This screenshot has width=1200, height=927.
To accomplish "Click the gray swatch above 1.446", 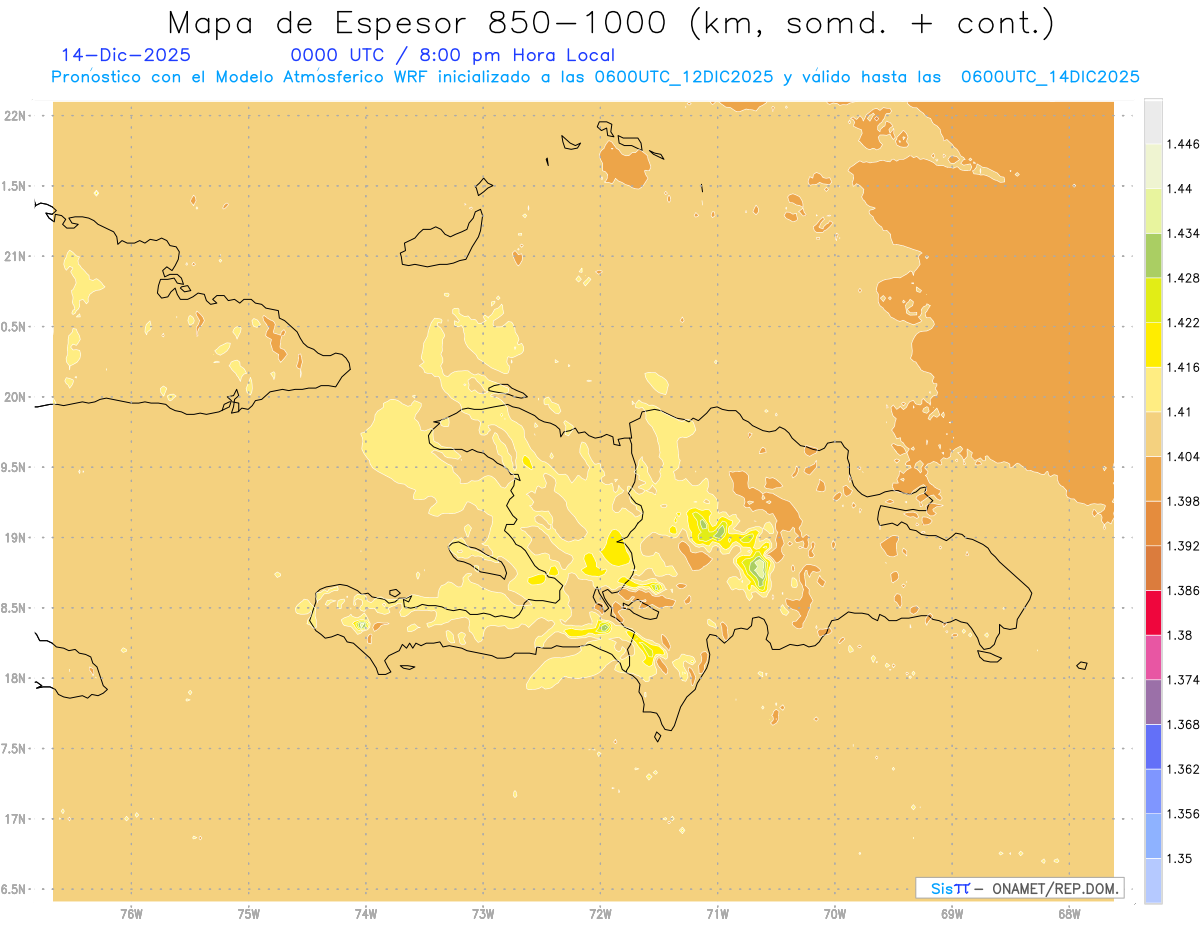I will pos(1153,121).
